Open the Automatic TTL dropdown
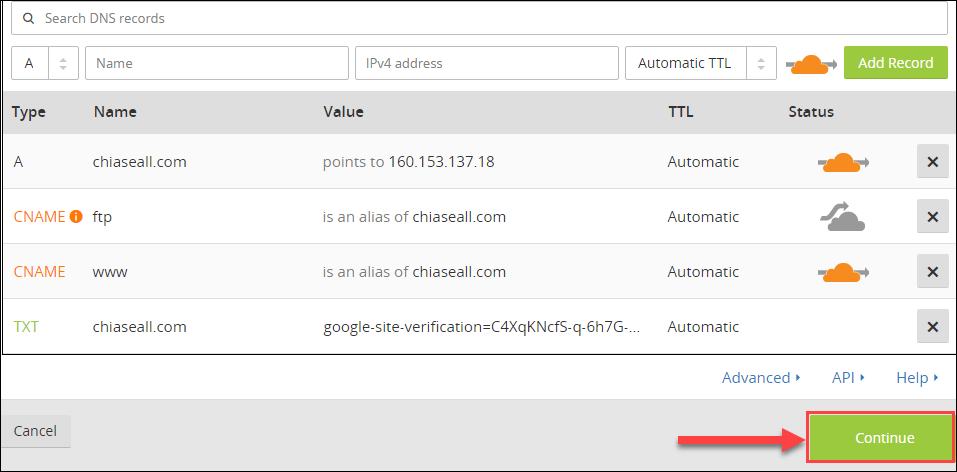This screenshot has height=472, width=957. (701, 63)
